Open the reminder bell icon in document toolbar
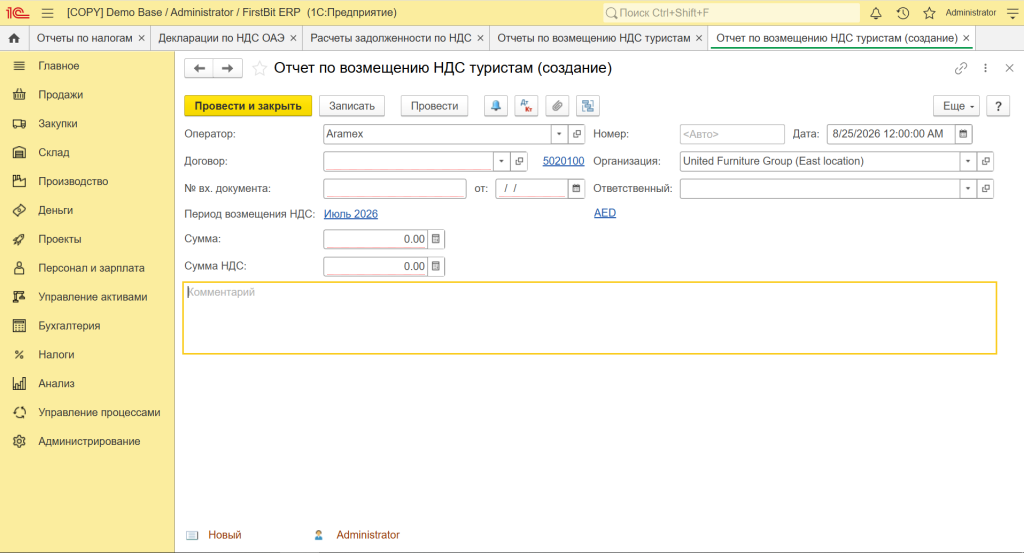Screen dimensions: 1024x553 tap(496, 106)
